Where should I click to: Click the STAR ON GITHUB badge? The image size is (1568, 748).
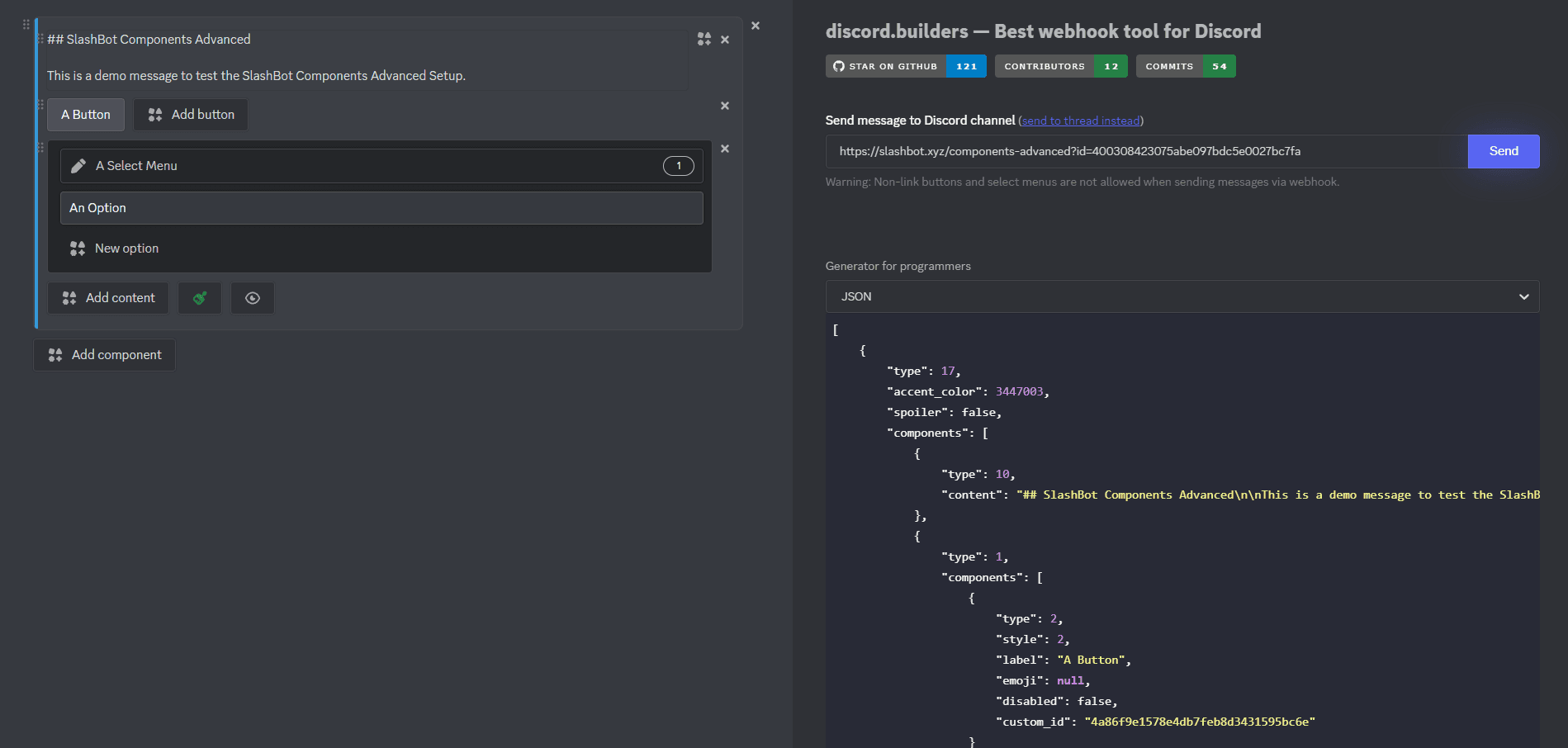(x=893, y=66)
